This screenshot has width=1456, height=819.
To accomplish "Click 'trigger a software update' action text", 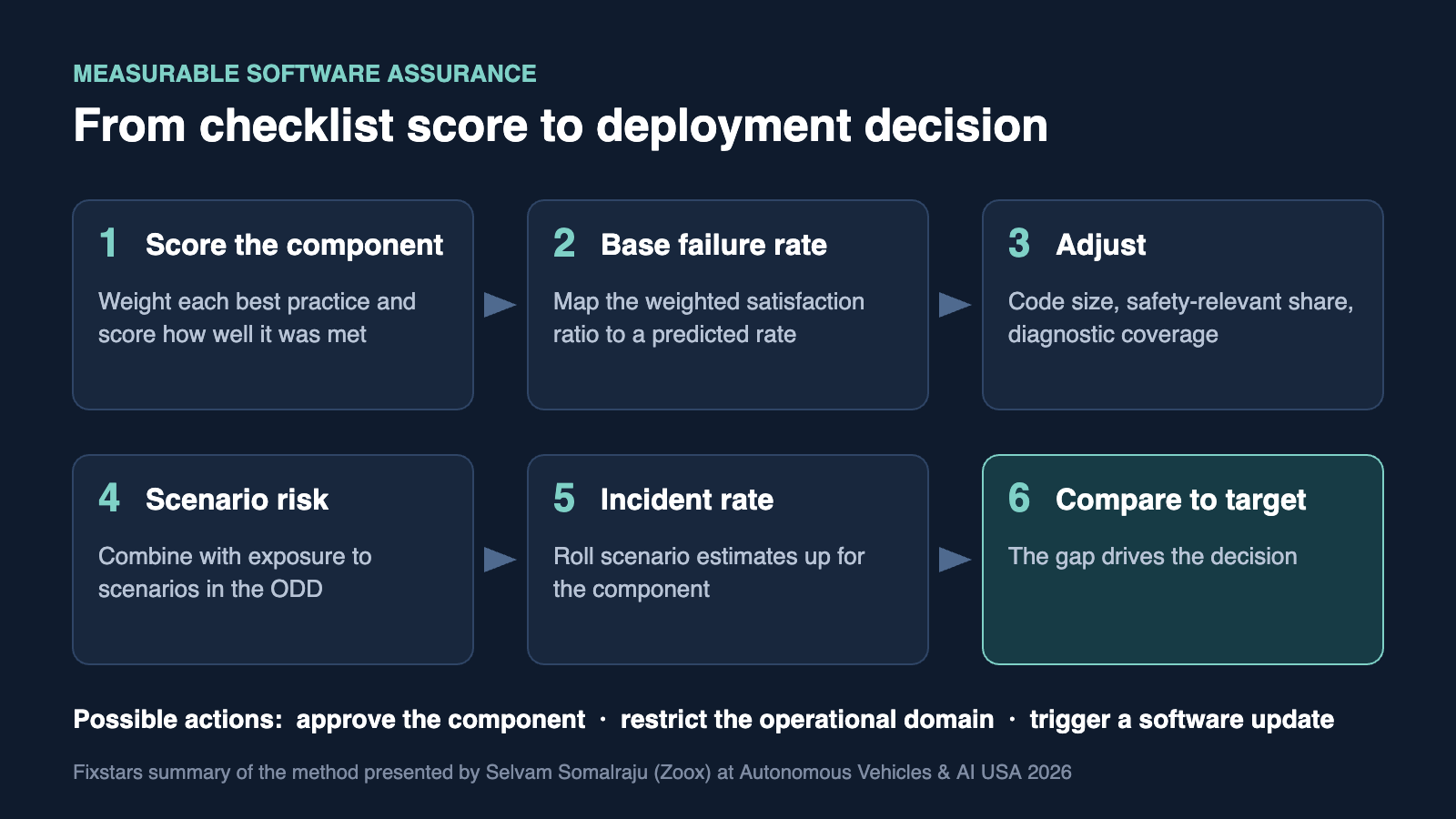I will pos(1181,720).
